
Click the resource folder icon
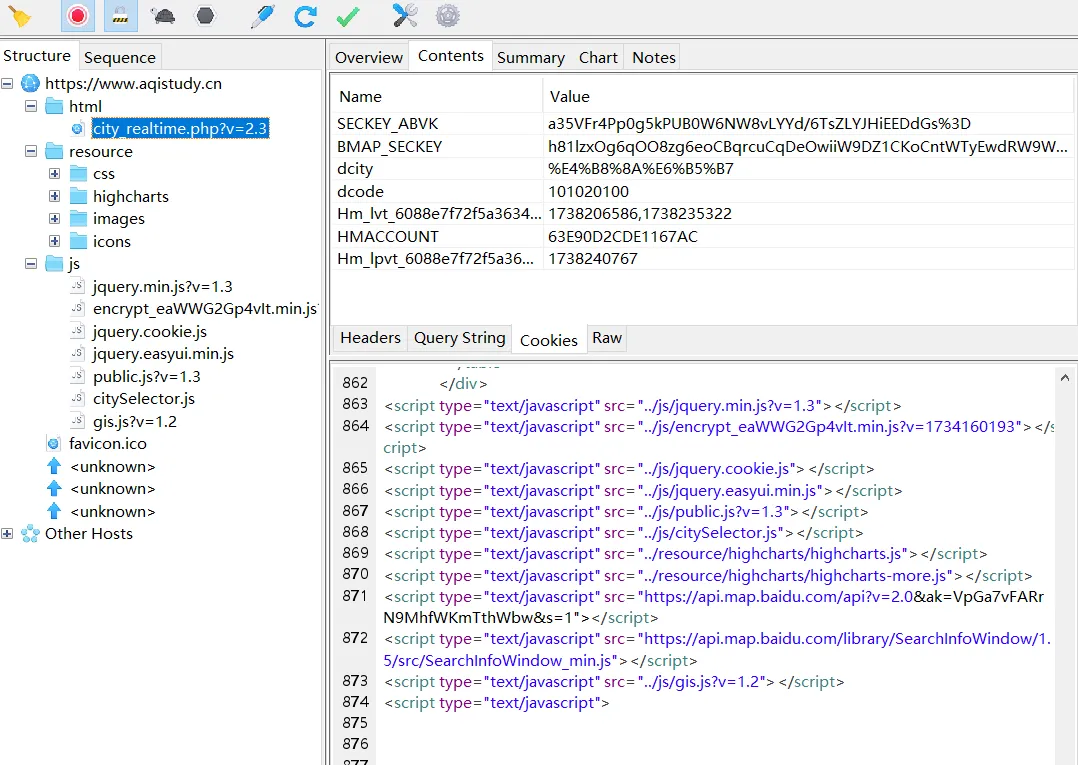tap(54, 151)
